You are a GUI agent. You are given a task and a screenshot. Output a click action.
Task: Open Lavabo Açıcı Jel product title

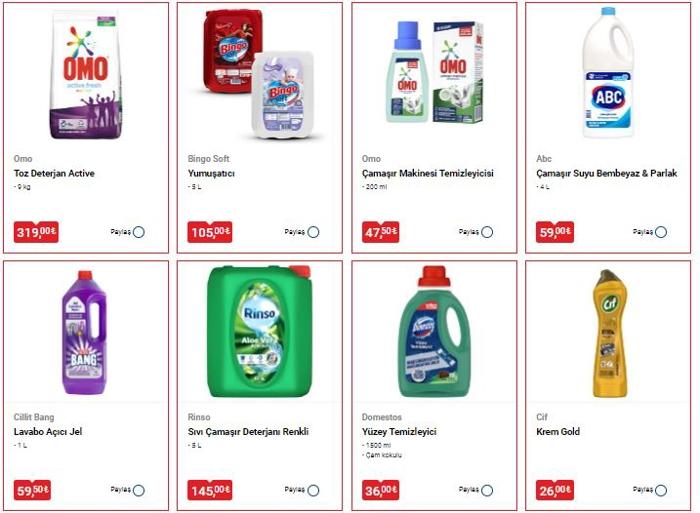tap(48, 432)
